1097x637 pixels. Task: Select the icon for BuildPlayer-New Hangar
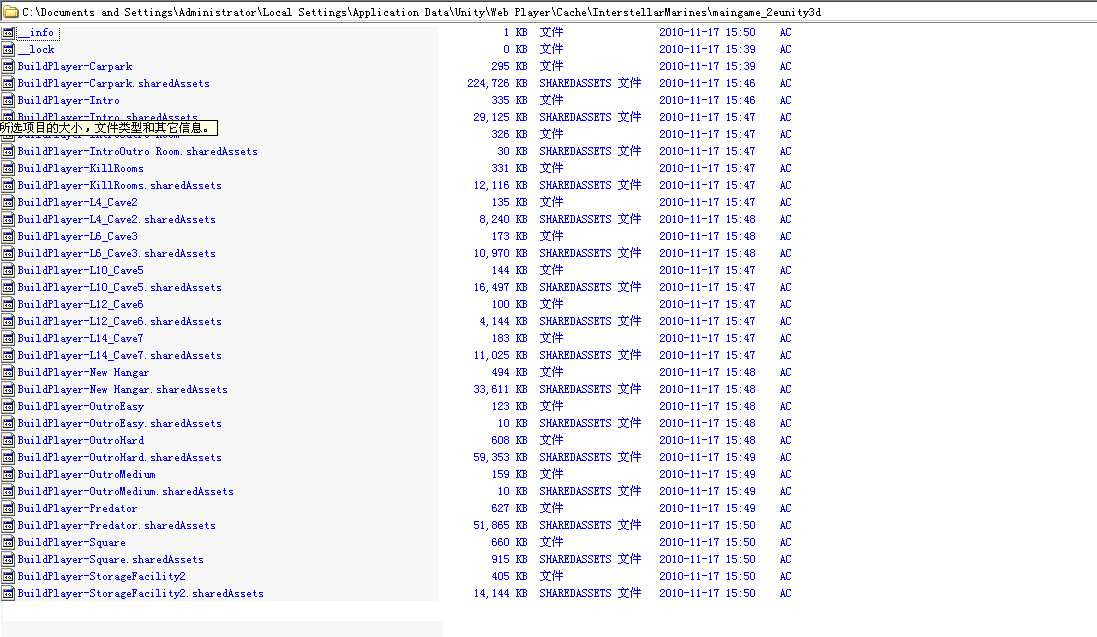(8, 372)
